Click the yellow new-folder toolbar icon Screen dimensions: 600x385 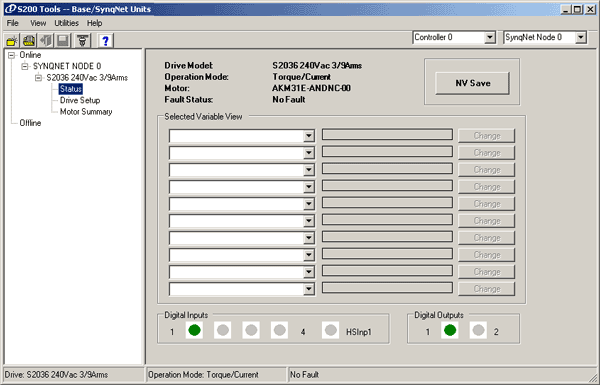pyautogui.click(x=12, y=41)
